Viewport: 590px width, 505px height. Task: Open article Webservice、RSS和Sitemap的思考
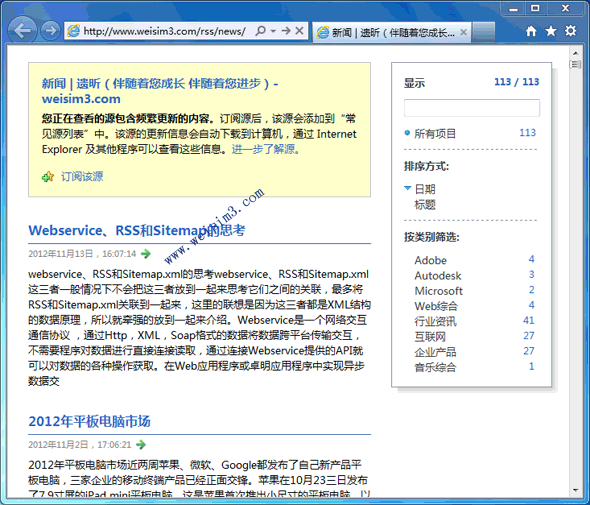click(x=137, y=230)
